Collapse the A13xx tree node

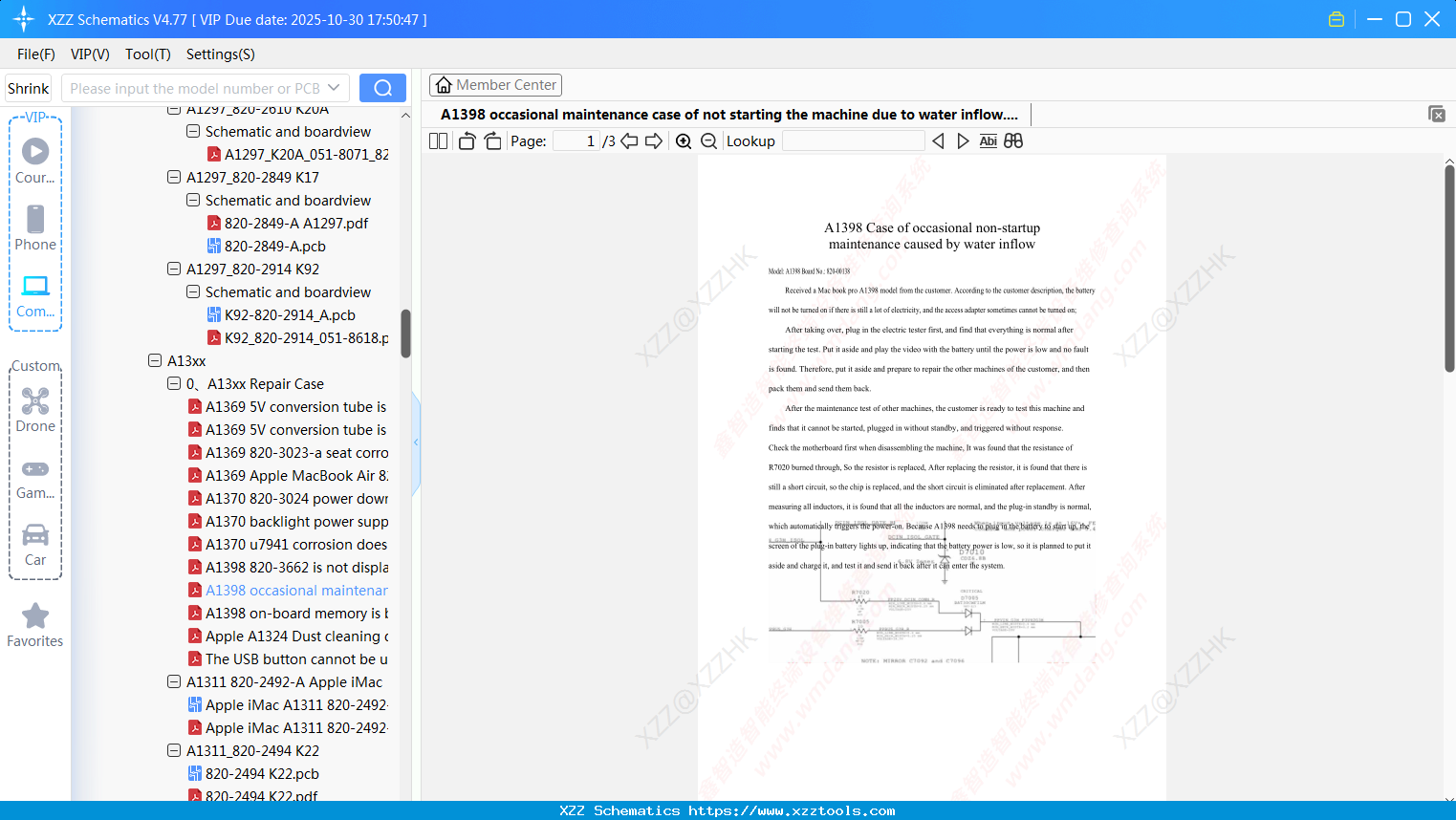tap(155, 361)
